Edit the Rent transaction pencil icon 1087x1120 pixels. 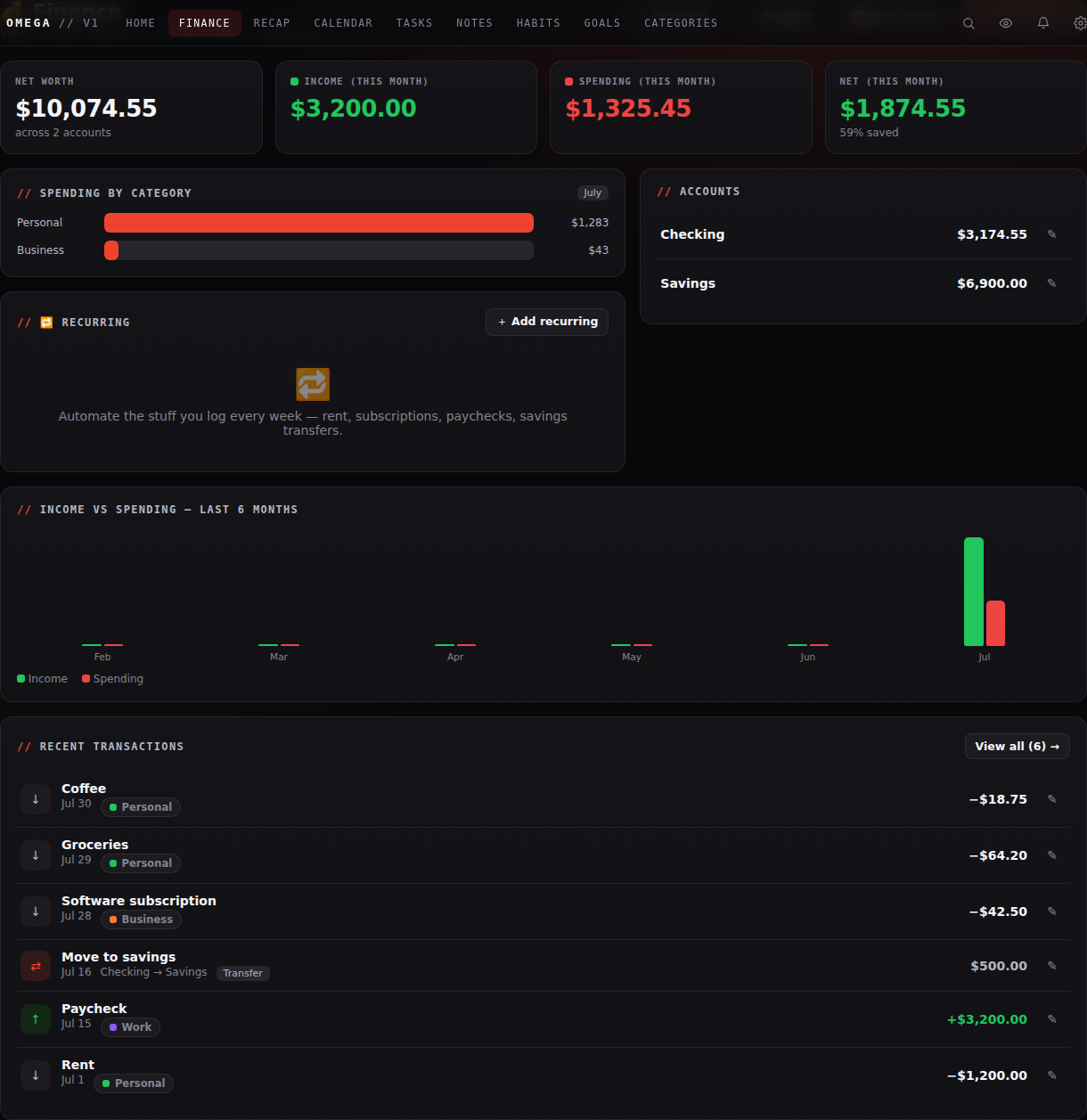[x=1052, y=1075]
